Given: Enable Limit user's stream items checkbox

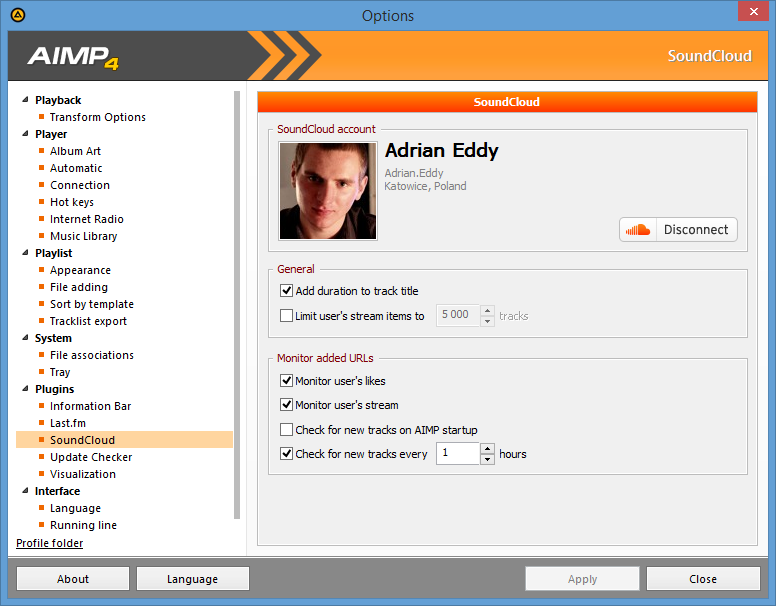Looking at the screenshot, I should (287, 315).
